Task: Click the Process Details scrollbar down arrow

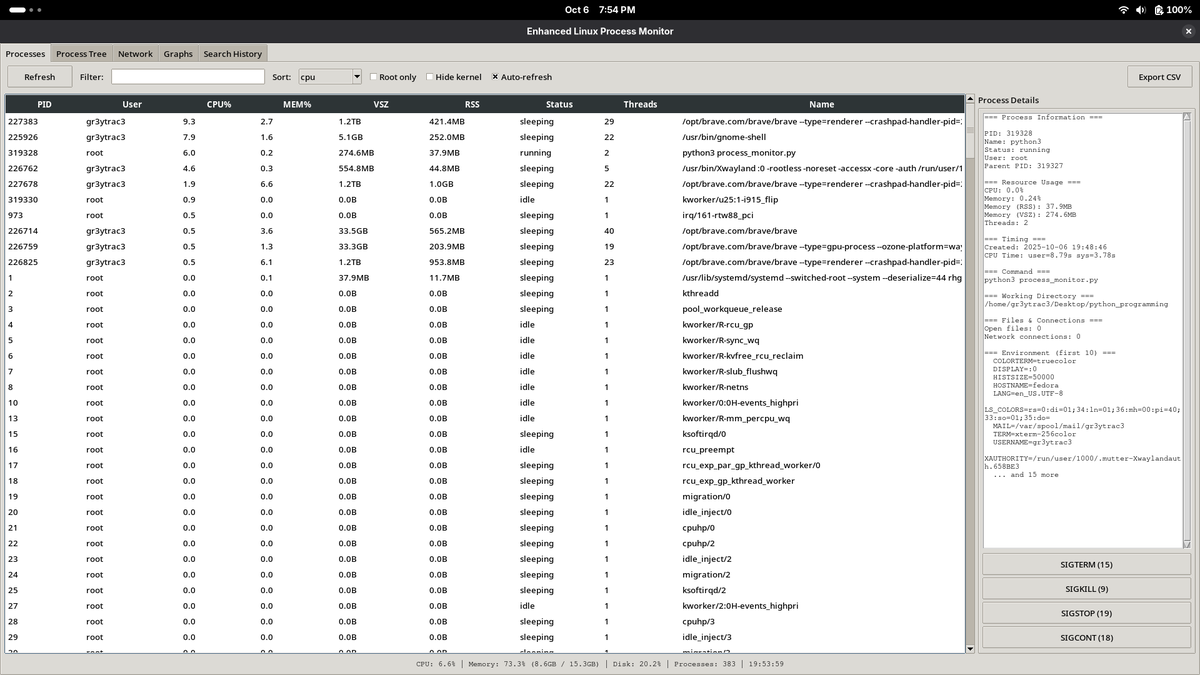Action: [x=1188, y=544]
